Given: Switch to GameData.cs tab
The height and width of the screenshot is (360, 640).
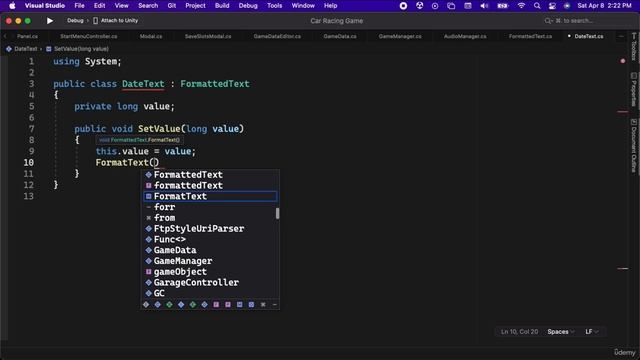Looking at the screenshot, I should [x=340, y=36].
